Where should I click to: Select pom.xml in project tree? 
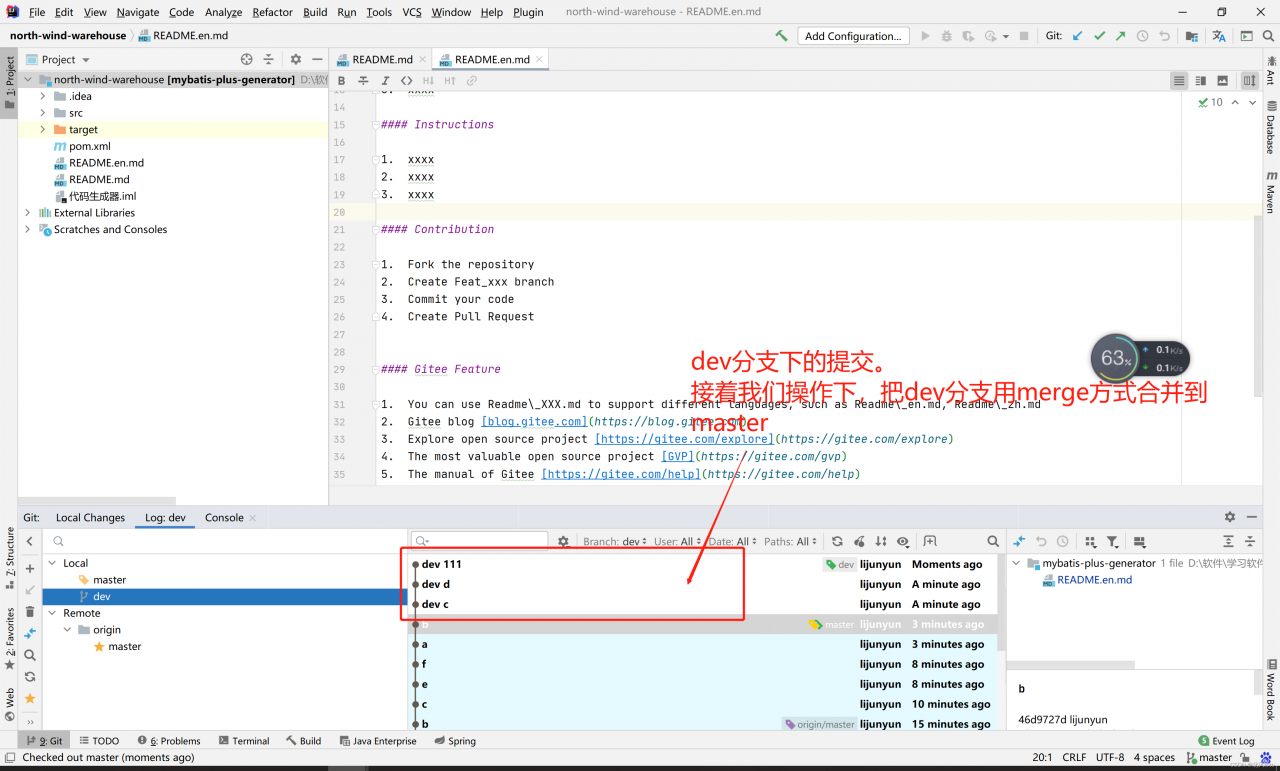[x=90, y=146]
